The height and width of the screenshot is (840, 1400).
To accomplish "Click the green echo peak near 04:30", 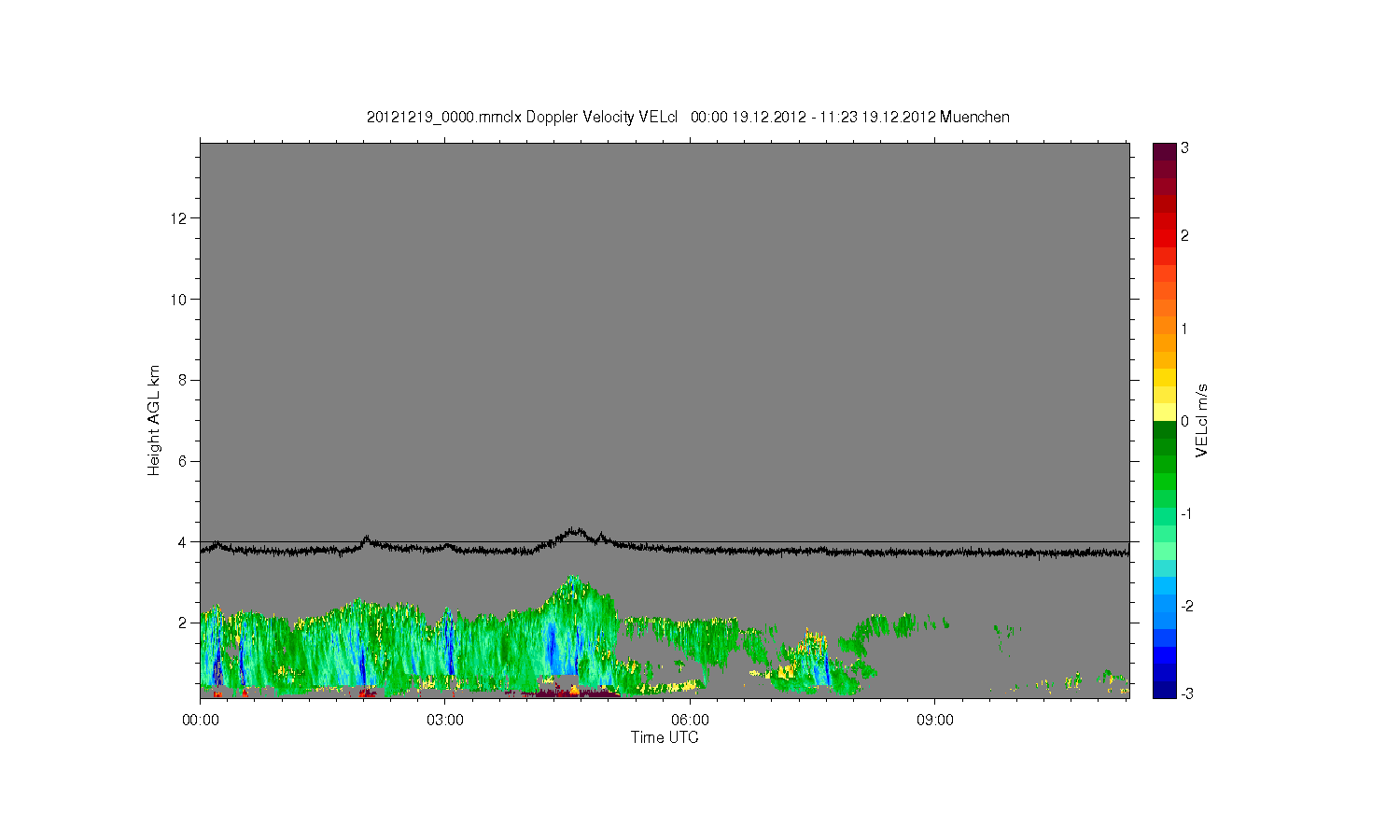I will (572, 580).
